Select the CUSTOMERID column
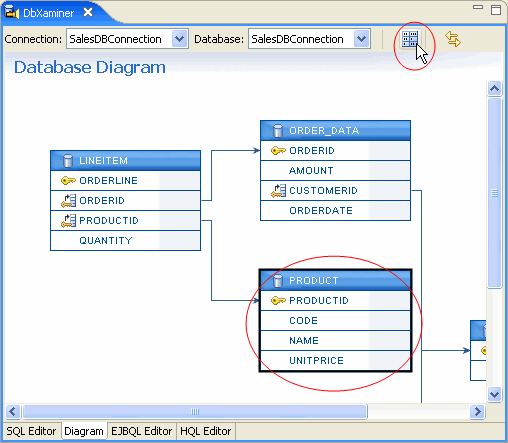 tap(335, 191)
